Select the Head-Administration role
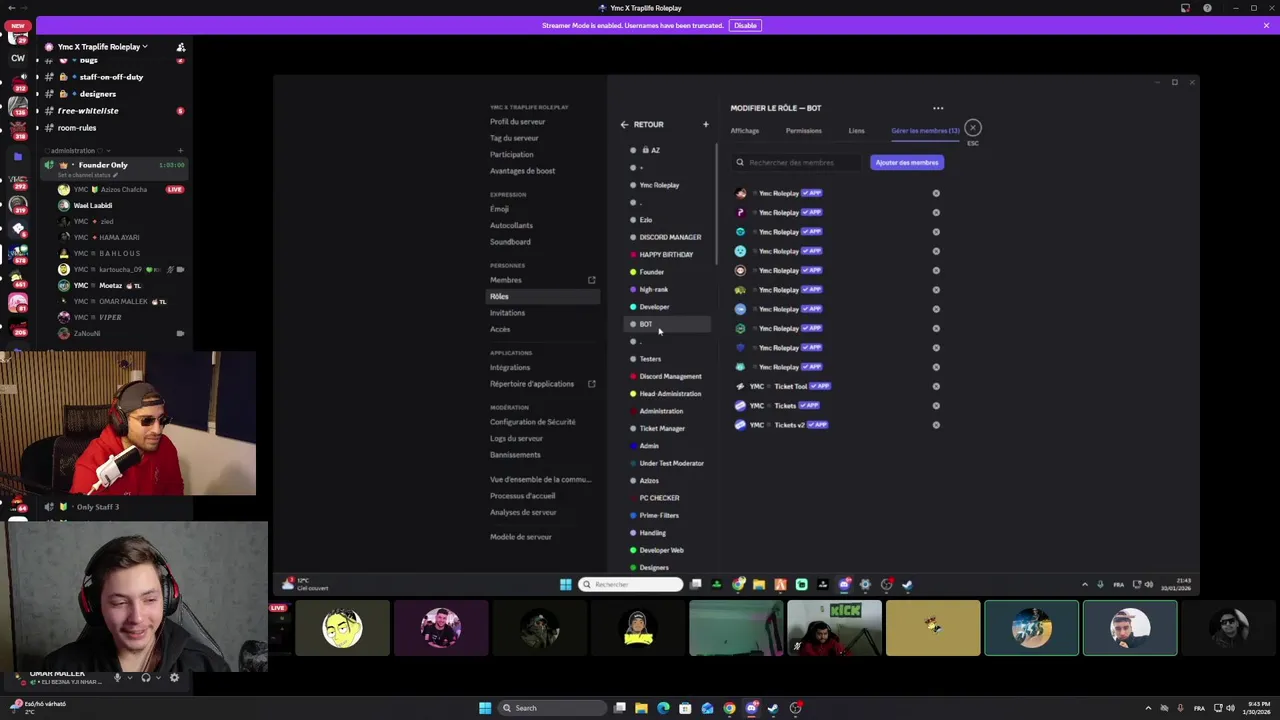Viewport: 1280px width, 720px height. [x=670, y=394]
